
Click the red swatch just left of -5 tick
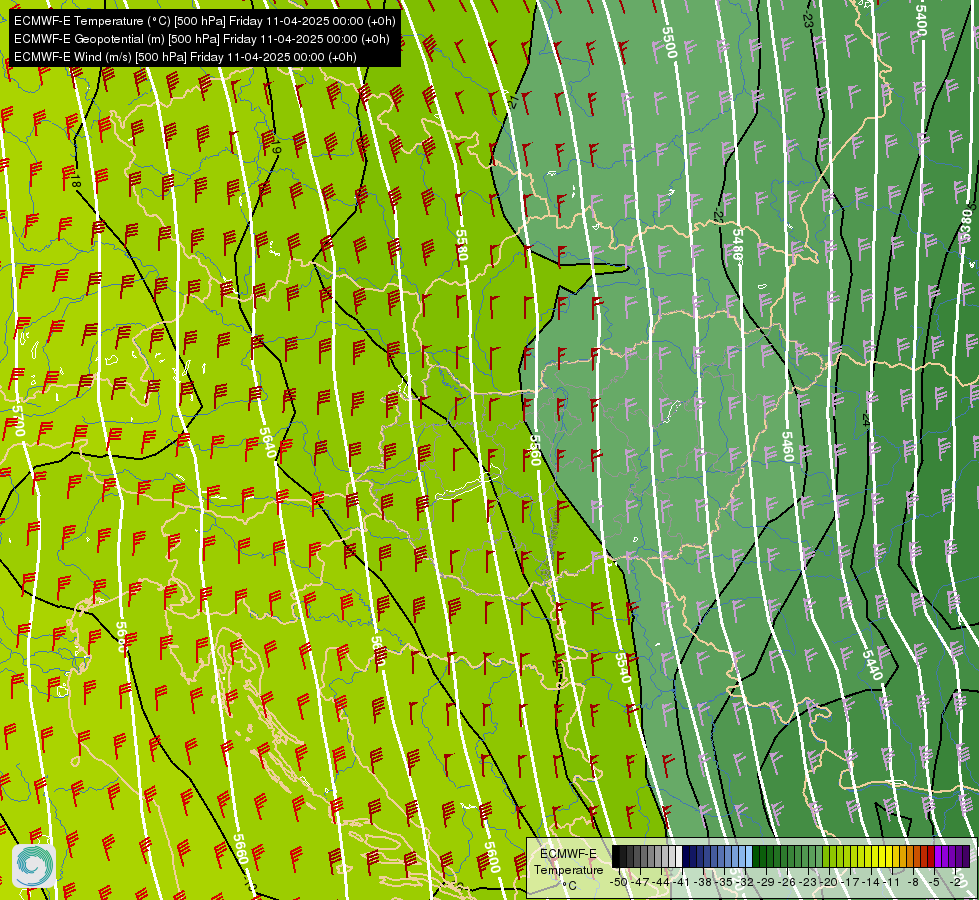[x=931, y=856]
